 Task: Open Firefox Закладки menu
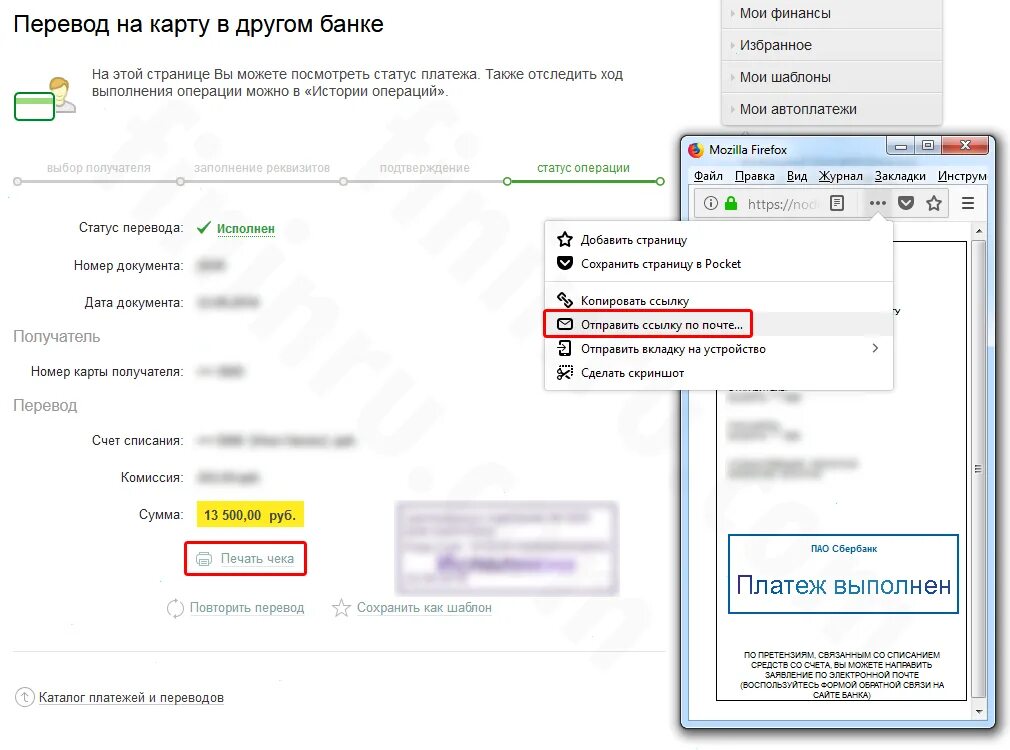(900, 176)
